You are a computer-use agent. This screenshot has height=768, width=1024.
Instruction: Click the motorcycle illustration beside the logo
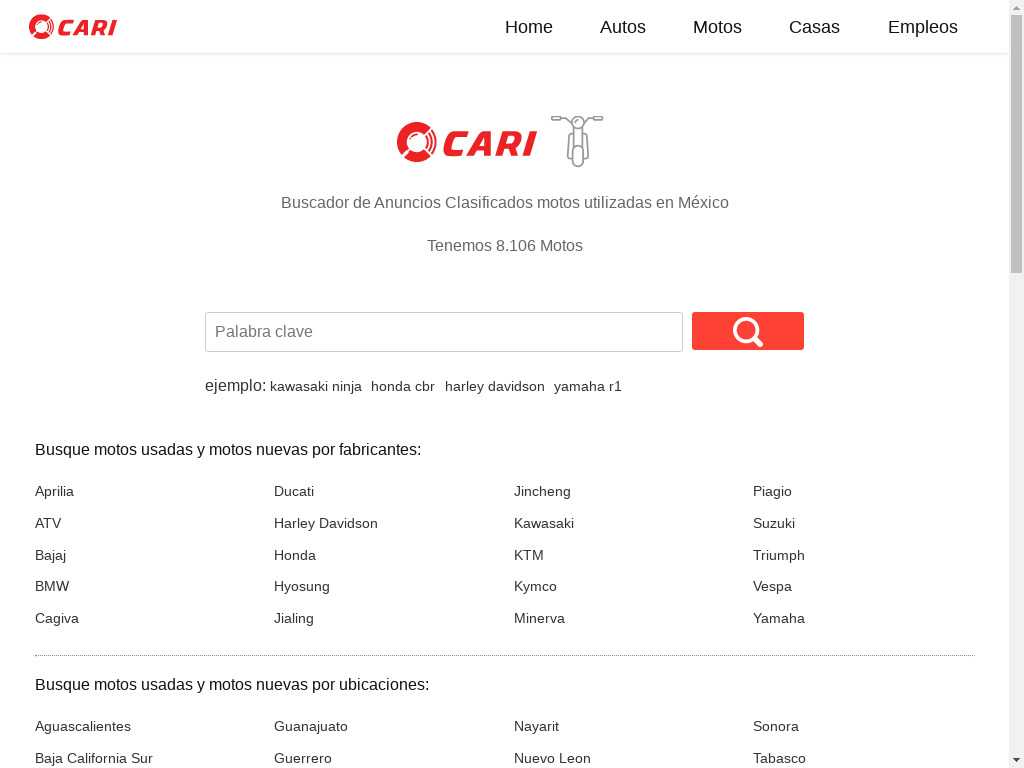577,140
